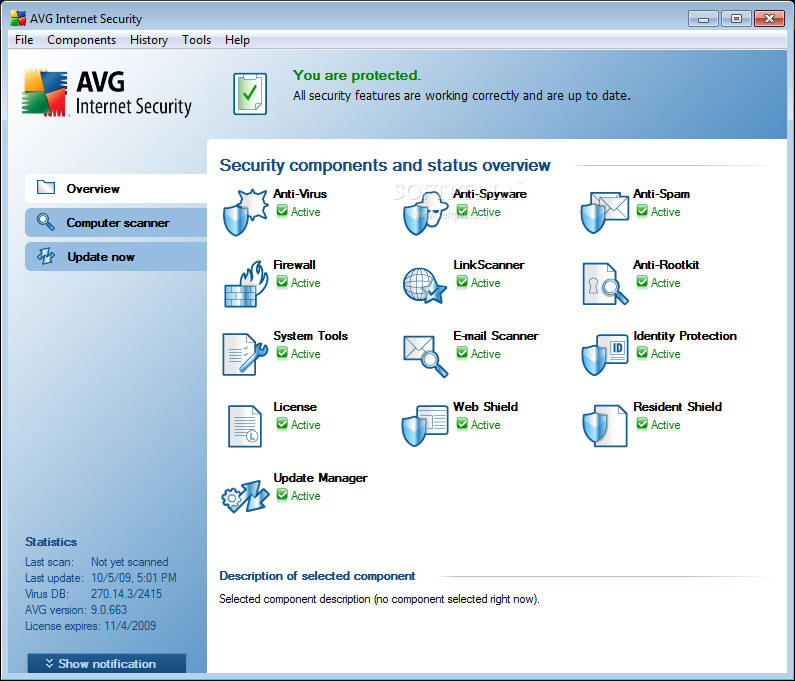Click the Overview folder icon in sidebar
Screen dimensions: 795x681
point(46,188)
